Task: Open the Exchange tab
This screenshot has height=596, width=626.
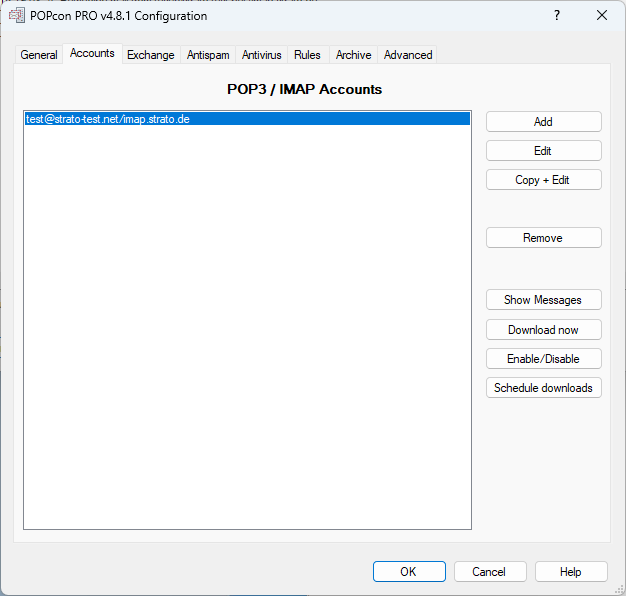Action: [x=150, y=55]
